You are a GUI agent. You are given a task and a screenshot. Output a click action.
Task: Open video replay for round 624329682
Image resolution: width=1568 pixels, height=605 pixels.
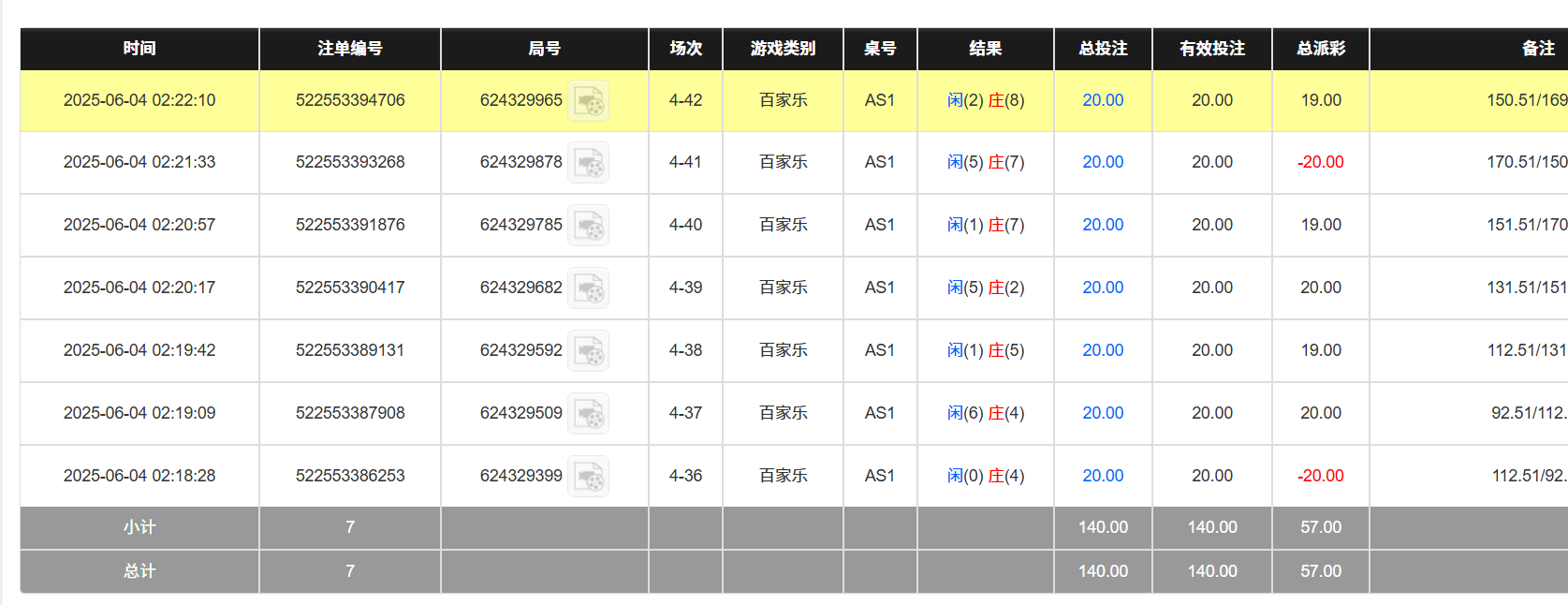589,288
